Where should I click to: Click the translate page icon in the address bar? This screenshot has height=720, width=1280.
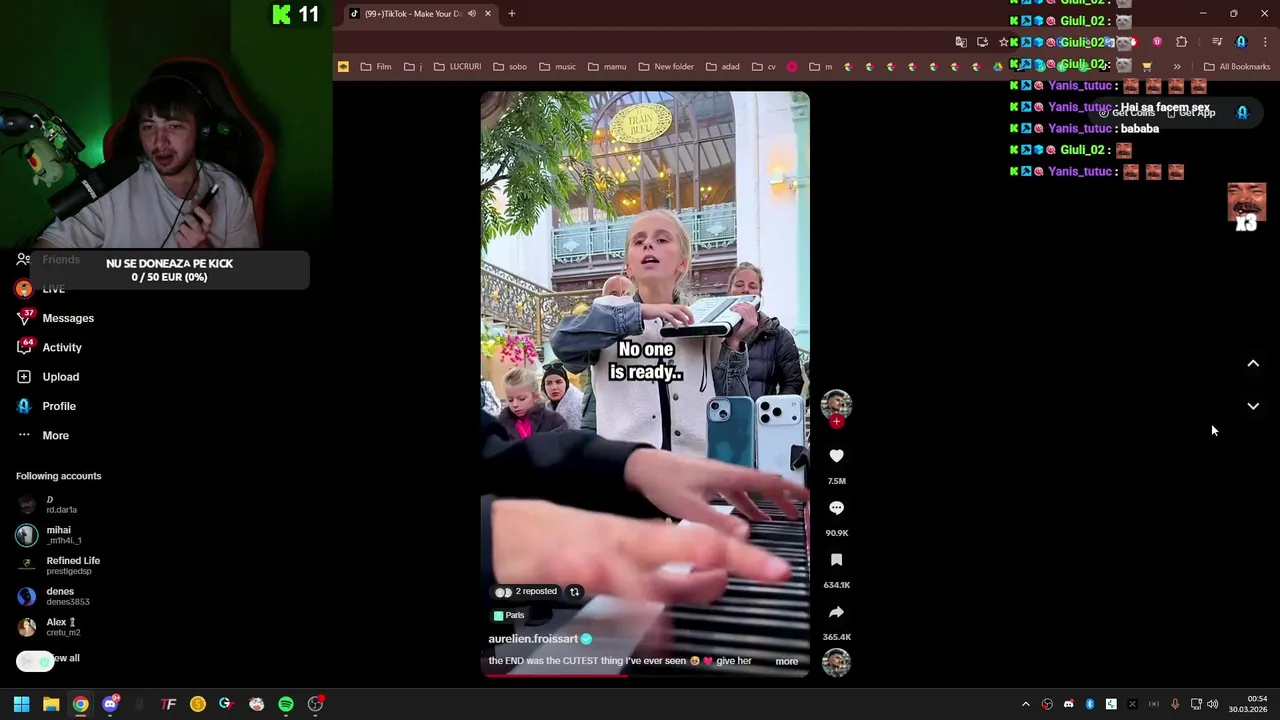point(961,42)
